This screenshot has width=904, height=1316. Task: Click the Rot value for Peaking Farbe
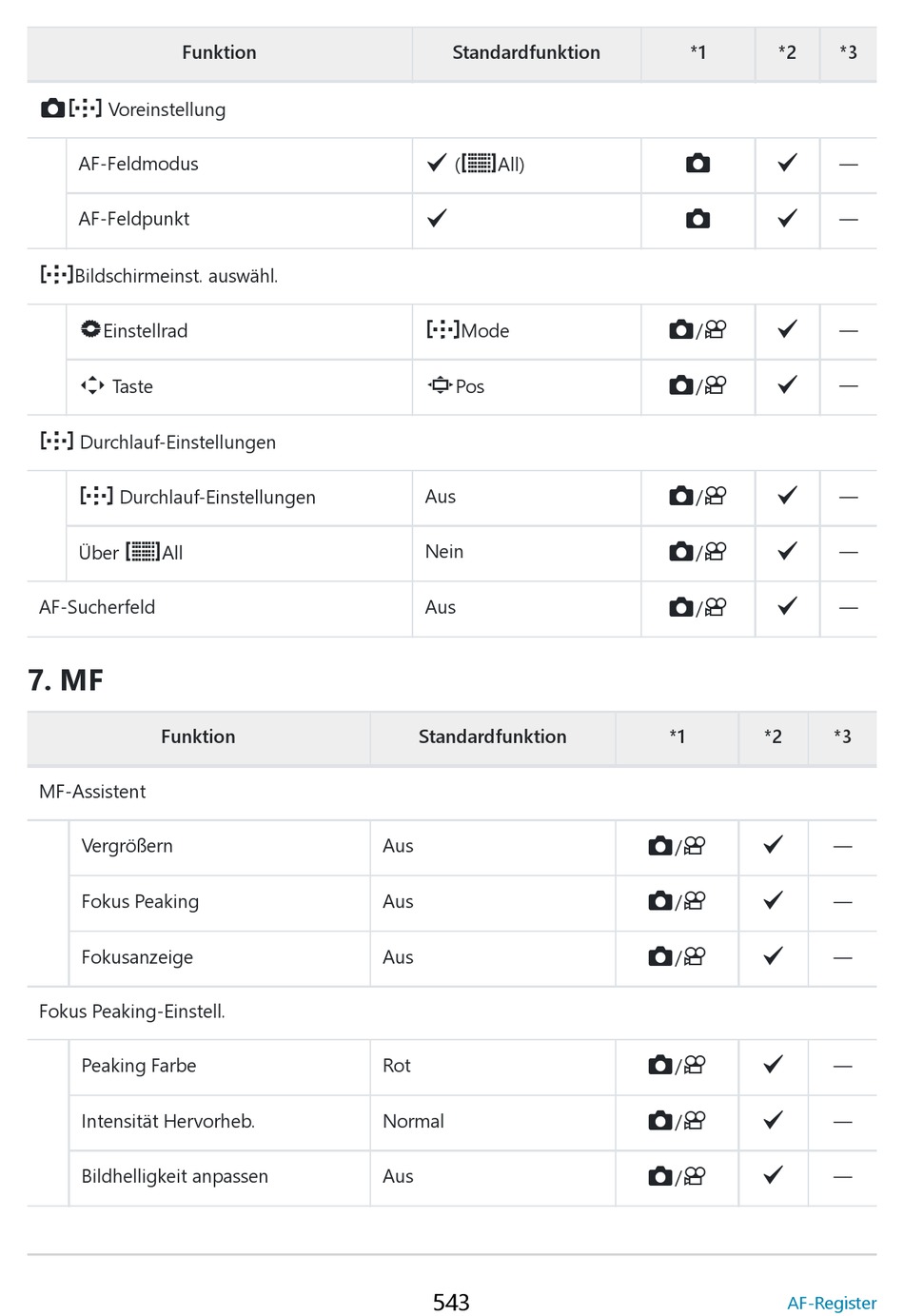pyautogui.click(x=397, y=1066)
